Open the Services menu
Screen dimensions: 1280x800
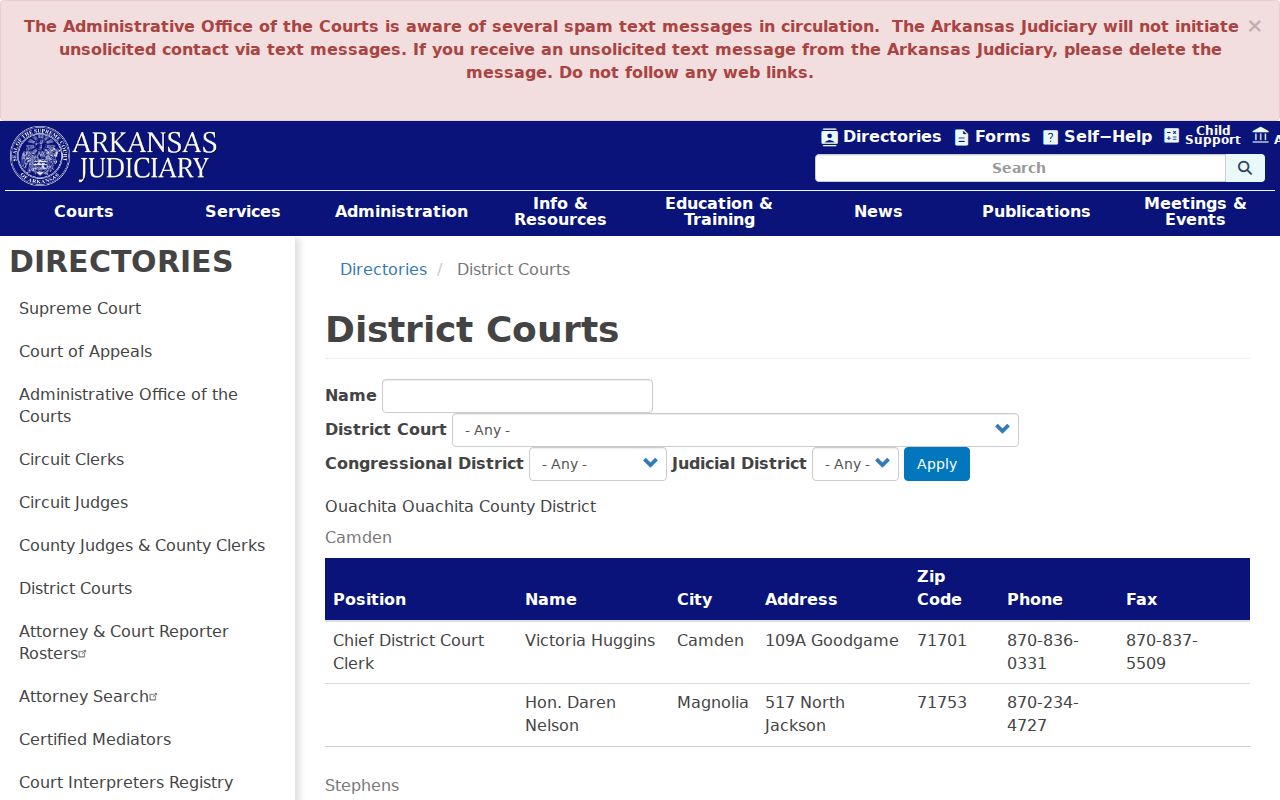coord(243,211)
